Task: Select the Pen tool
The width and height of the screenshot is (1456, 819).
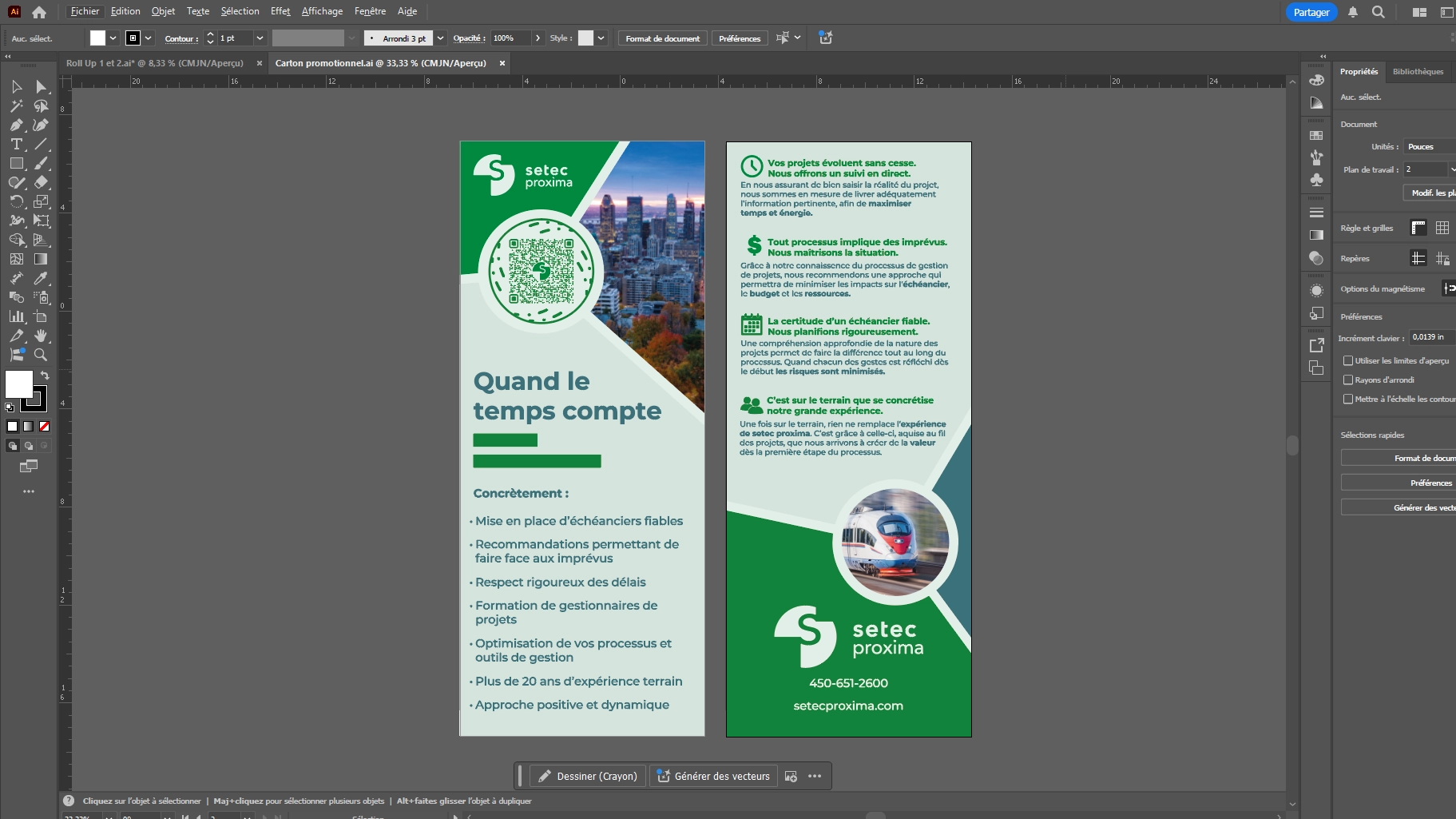Action: [16, 125]
